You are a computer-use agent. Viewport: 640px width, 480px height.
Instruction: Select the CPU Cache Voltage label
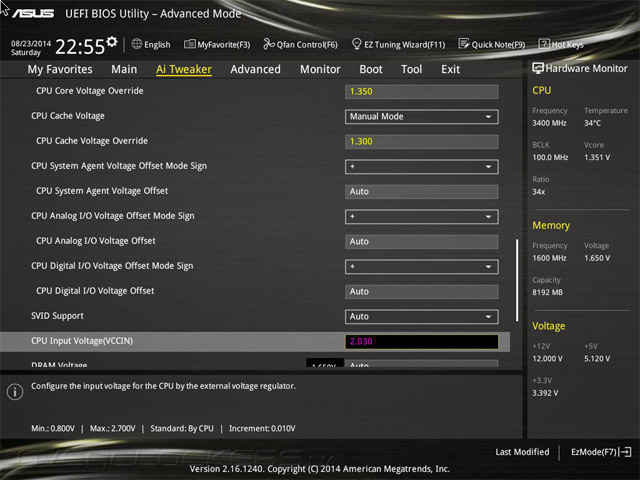coord(68,116)
